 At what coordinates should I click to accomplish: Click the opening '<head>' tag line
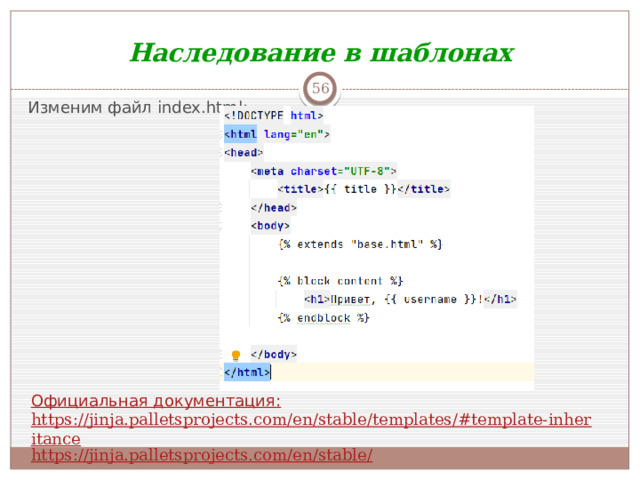coord(243,153)
